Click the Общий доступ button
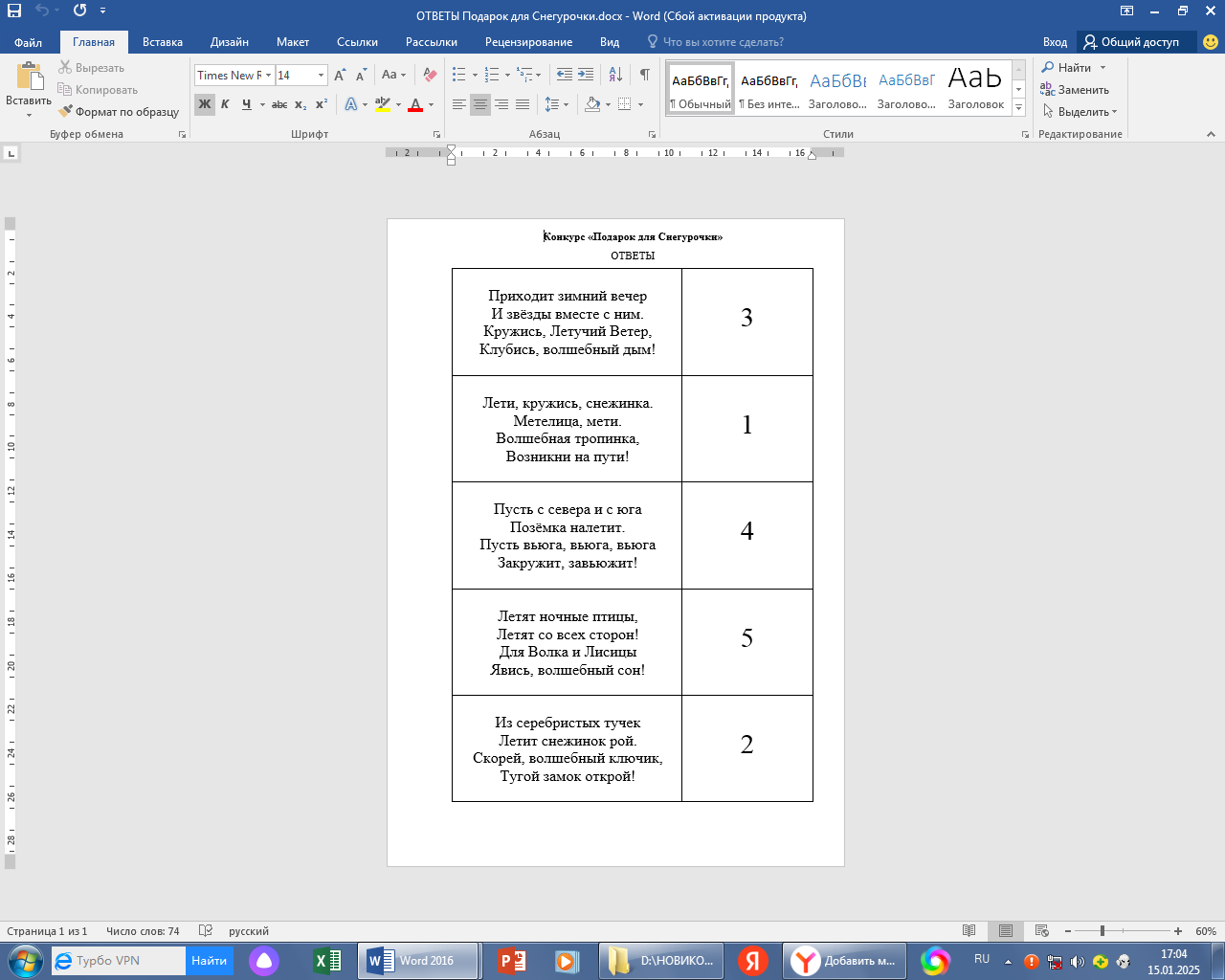The width and height of the screenshot is (1225, 980). [1131, 42]
